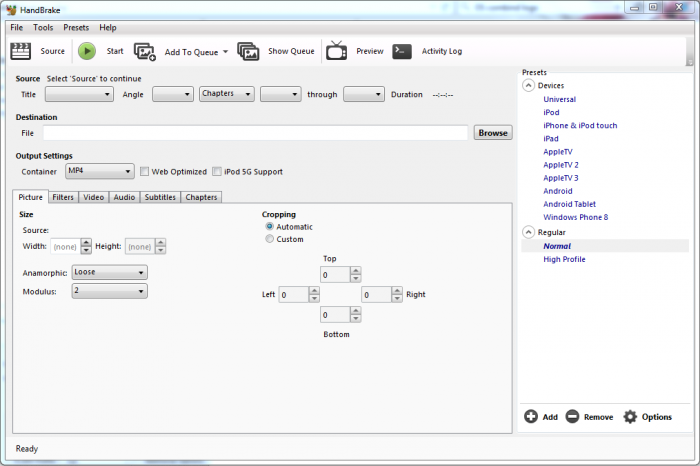
Task: Open the Chapters mode dropdown
Action: click(x=227, y=94)
